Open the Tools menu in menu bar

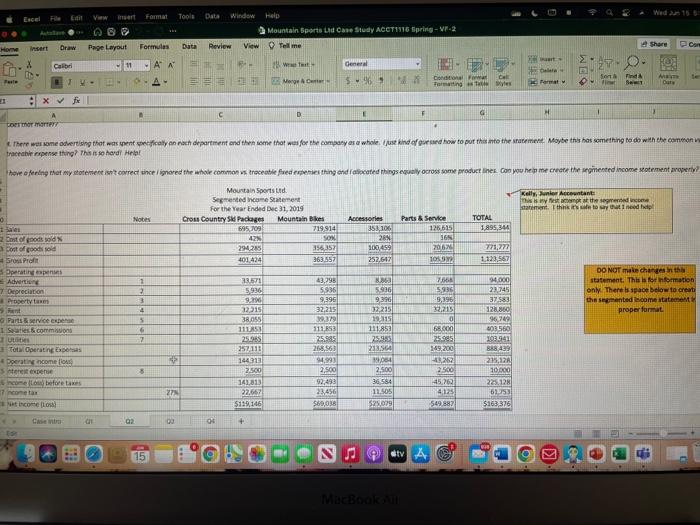[186, 16]
